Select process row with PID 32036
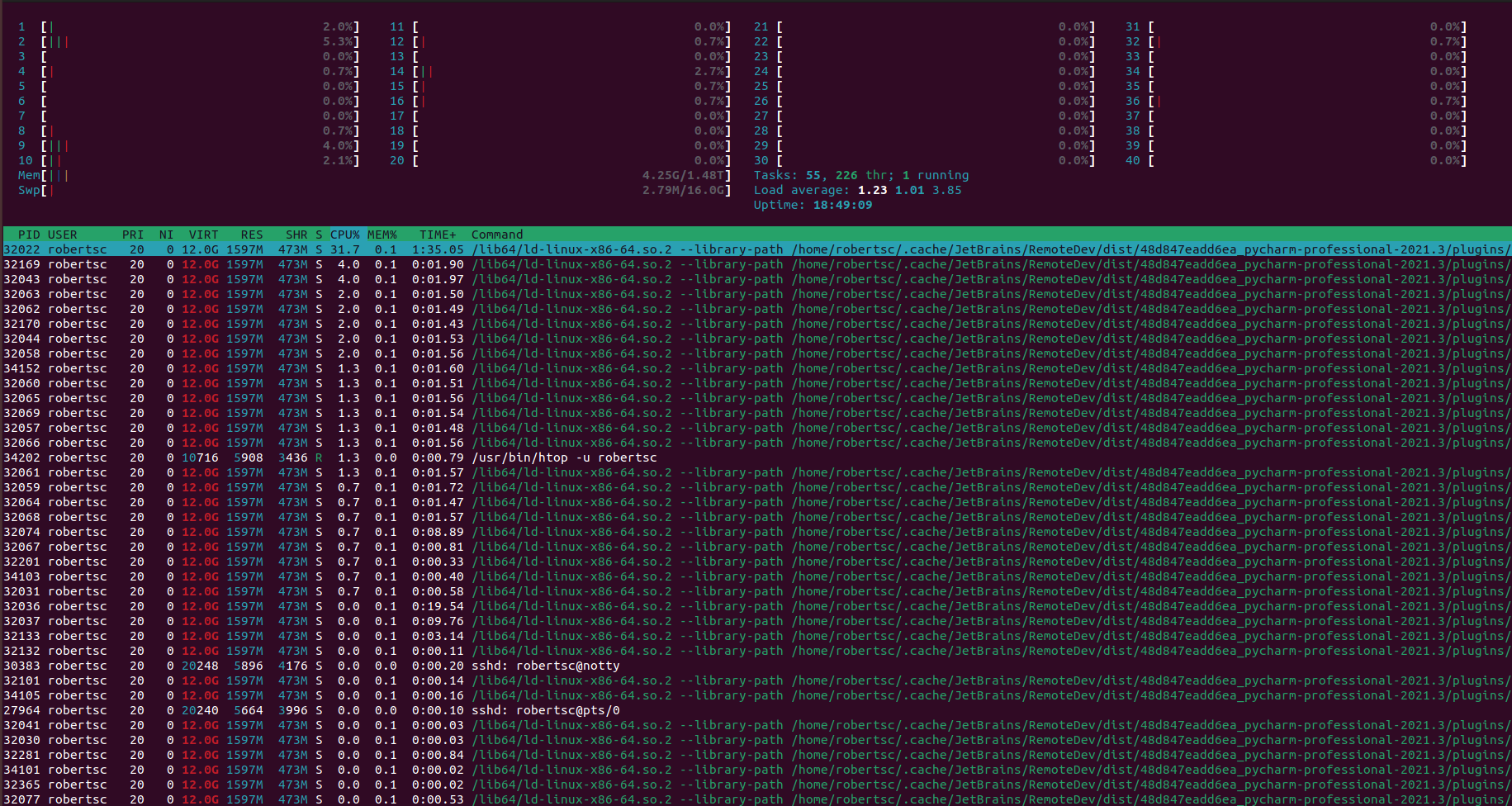1512x806 pixels. tap(757, 606)
